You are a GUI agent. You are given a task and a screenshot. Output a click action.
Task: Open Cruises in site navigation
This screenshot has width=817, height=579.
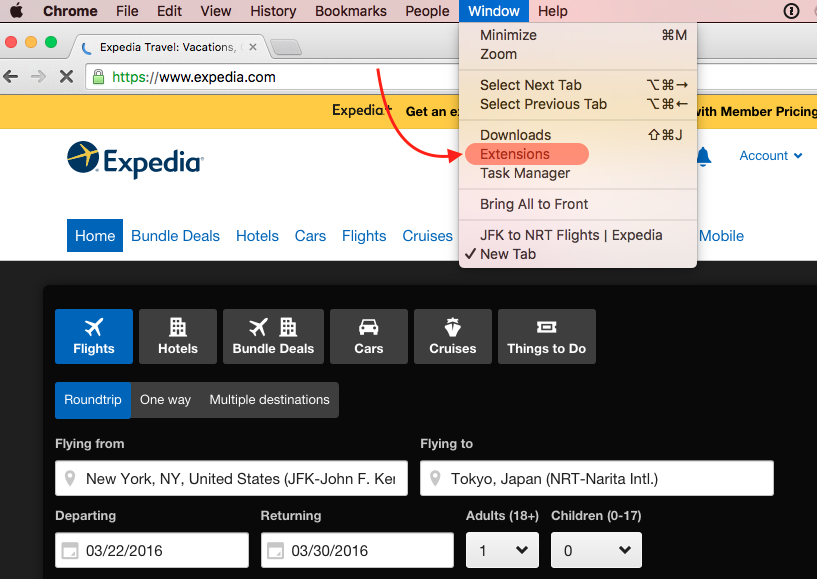click(427, 236)
